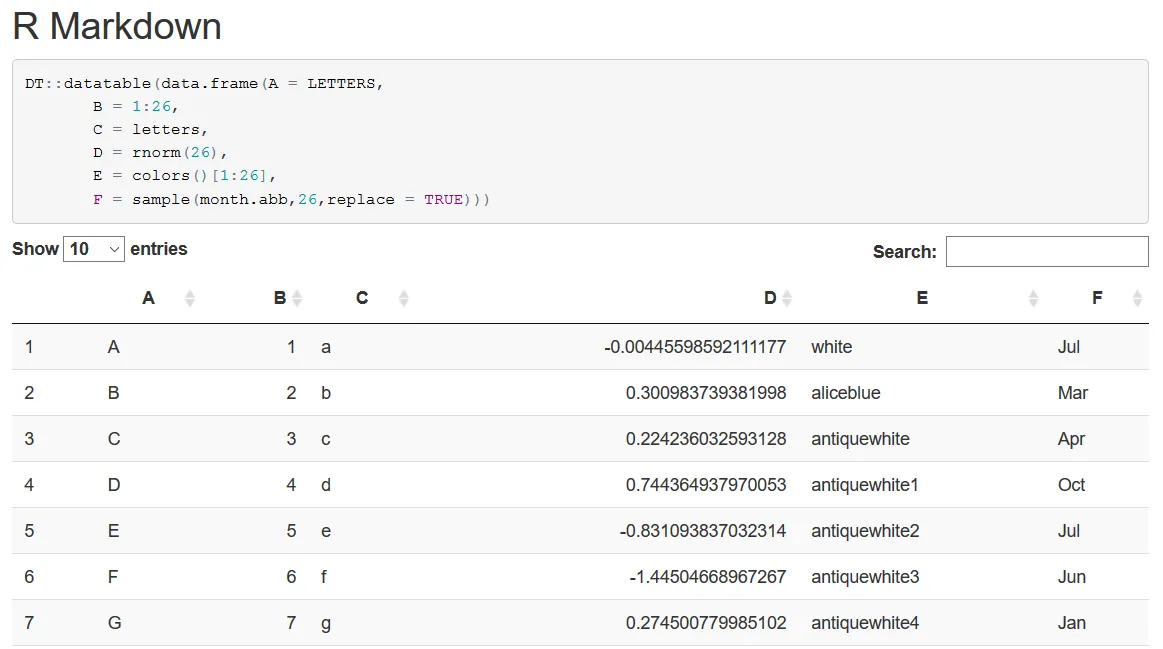Select row 1 index cell

pyautogui.click(x=29, y=347)
